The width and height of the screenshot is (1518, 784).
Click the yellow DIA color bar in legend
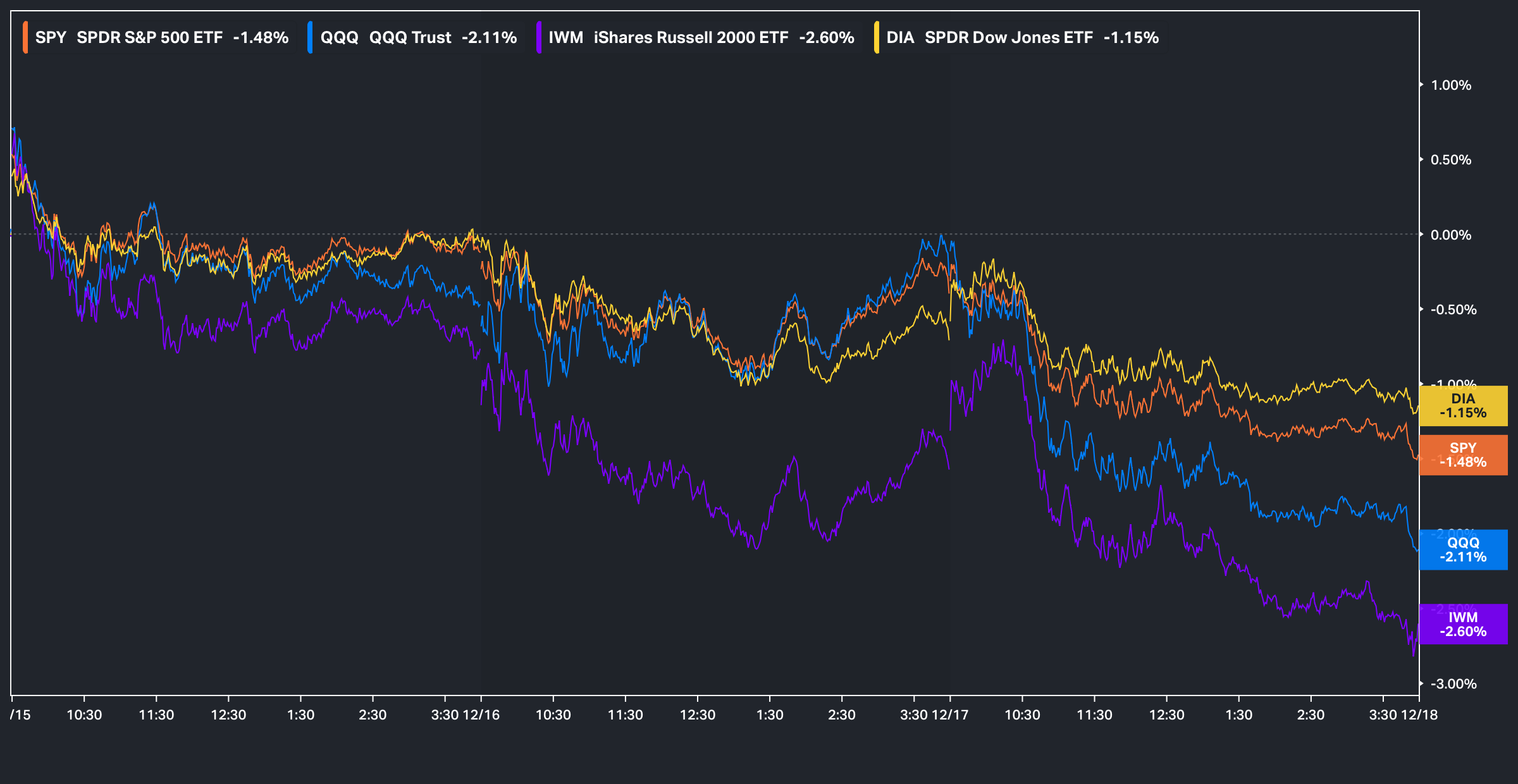pyautogui.click(x=877, y=37)
